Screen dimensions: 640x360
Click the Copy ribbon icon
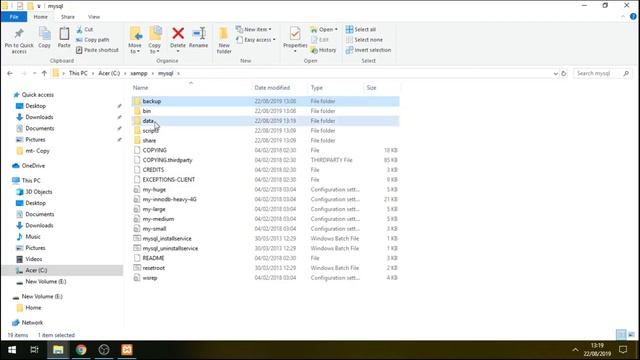[44, 38]
